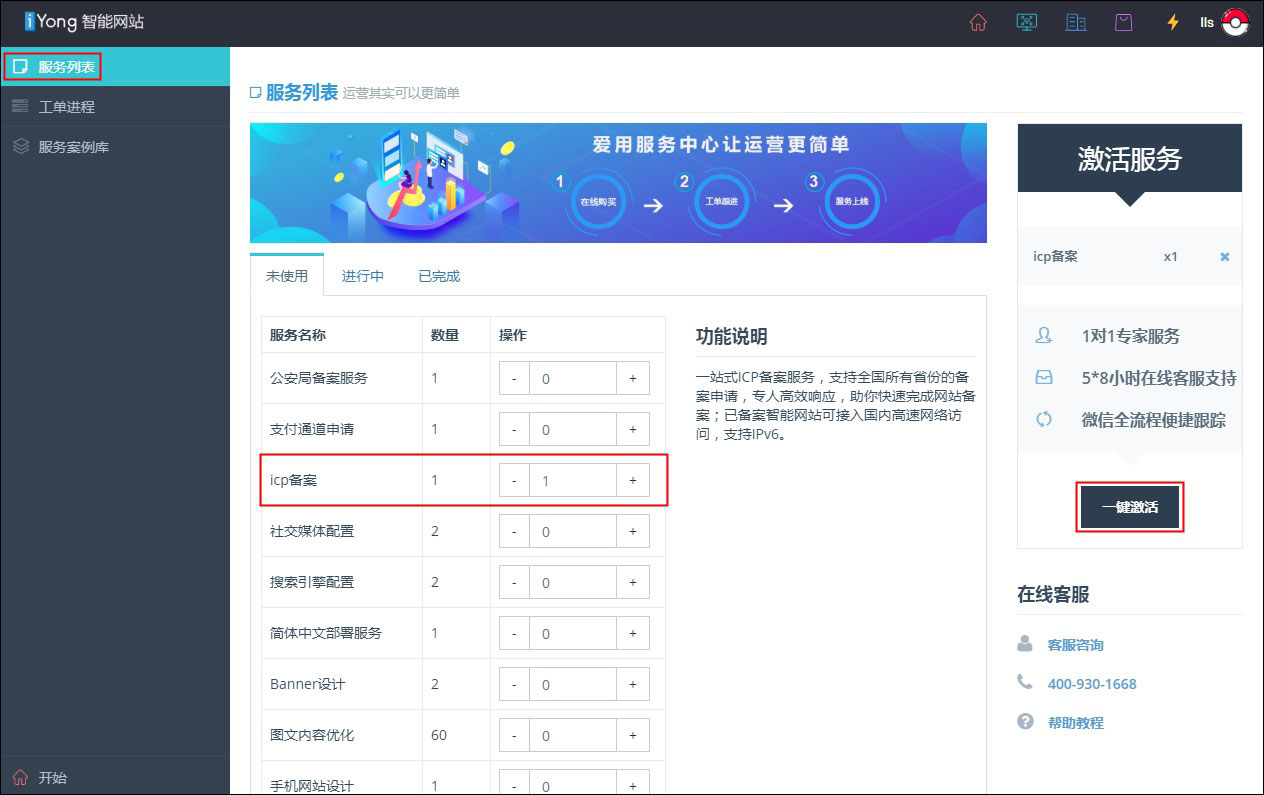The image size is (1264, 795).
Task: Decrease icp备案 quantity with minus button
Action: [514, 480]
